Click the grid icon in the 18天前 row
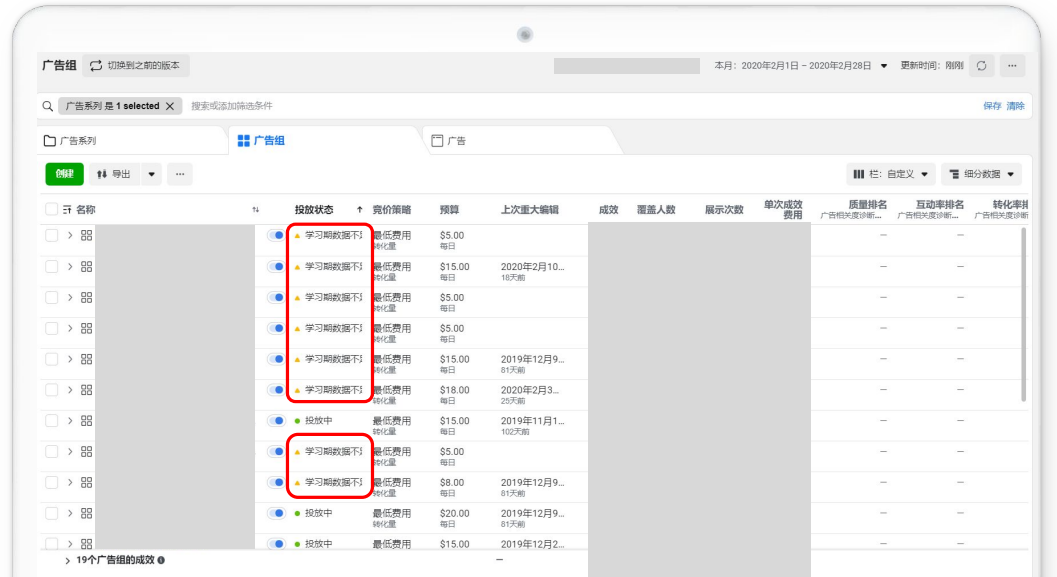This screenshot has width=1057, height=577. coord(86,266)
